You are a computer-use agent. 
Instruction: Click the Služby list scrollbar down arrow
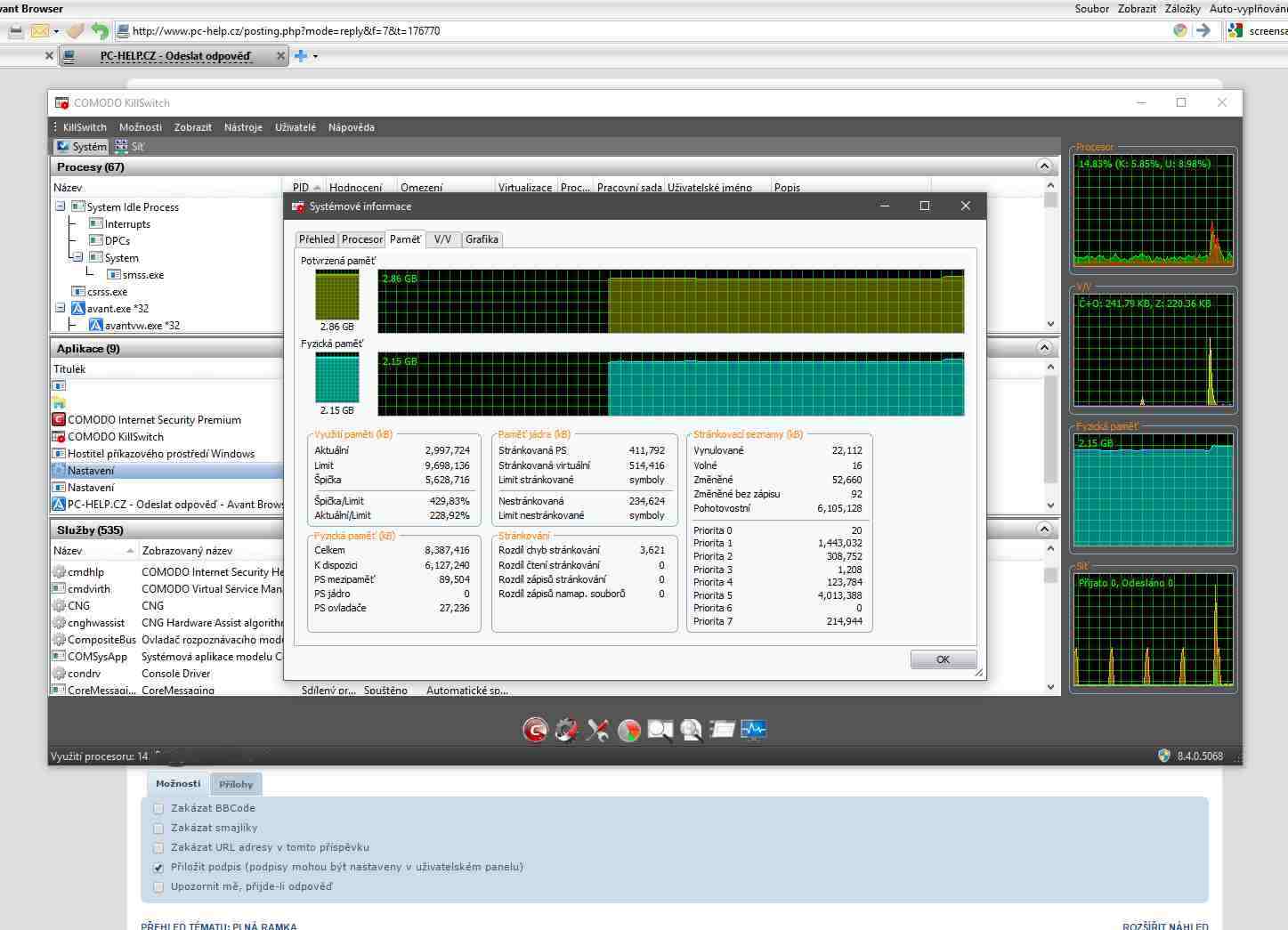click(1050, 687)
